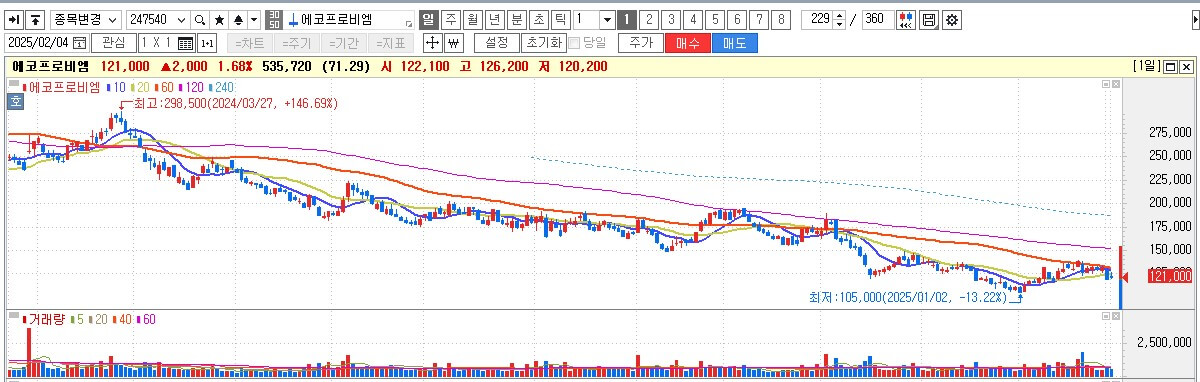Click the save chart layout floppy icon

pos(929,20)
